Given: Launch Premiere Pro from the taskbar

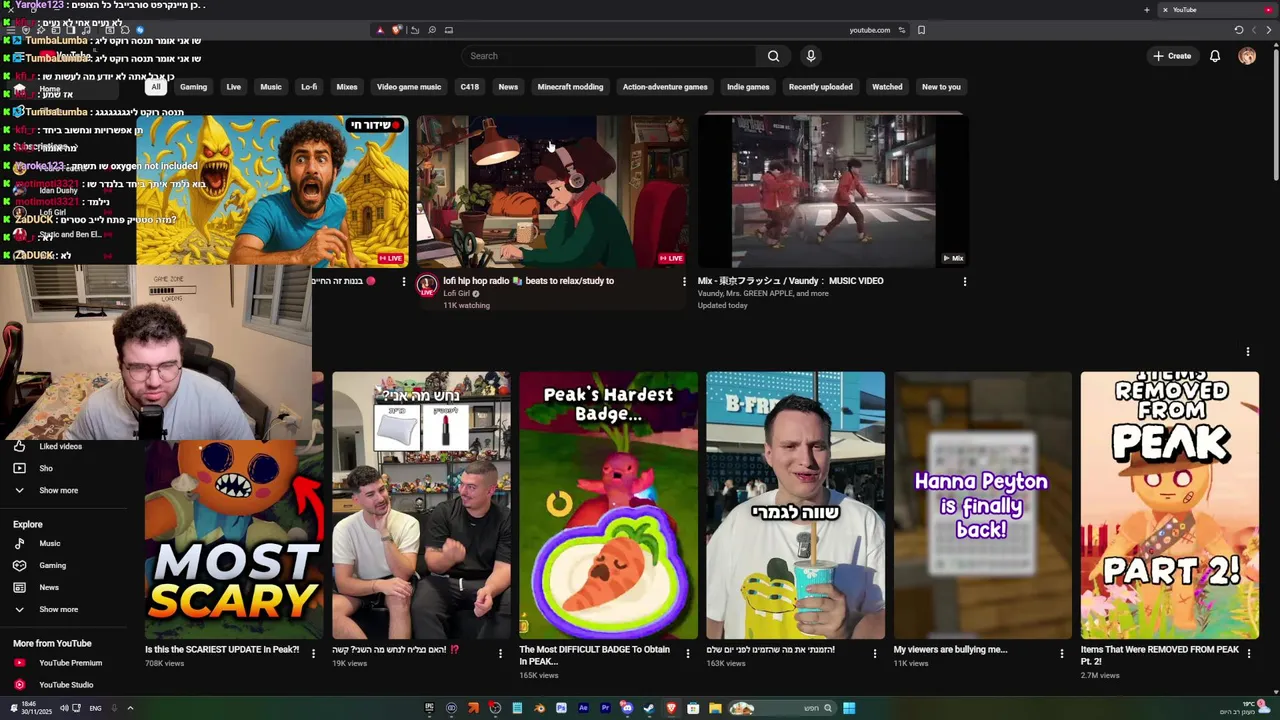Looking at the screenshot, I should point(605,708).
